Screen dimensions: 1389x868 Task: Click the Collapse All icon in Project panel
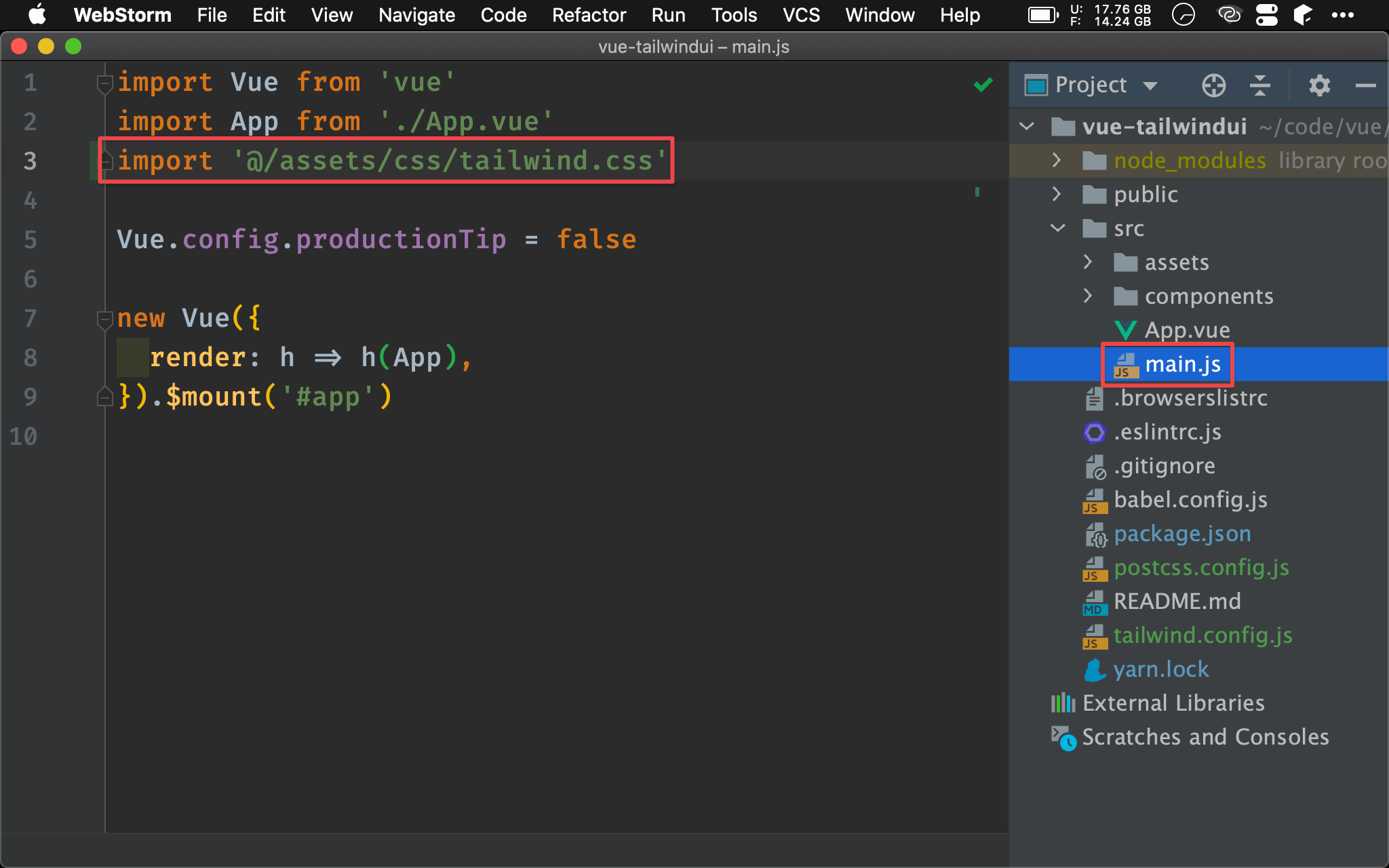pyautogui.click(x=1259, y=85)
